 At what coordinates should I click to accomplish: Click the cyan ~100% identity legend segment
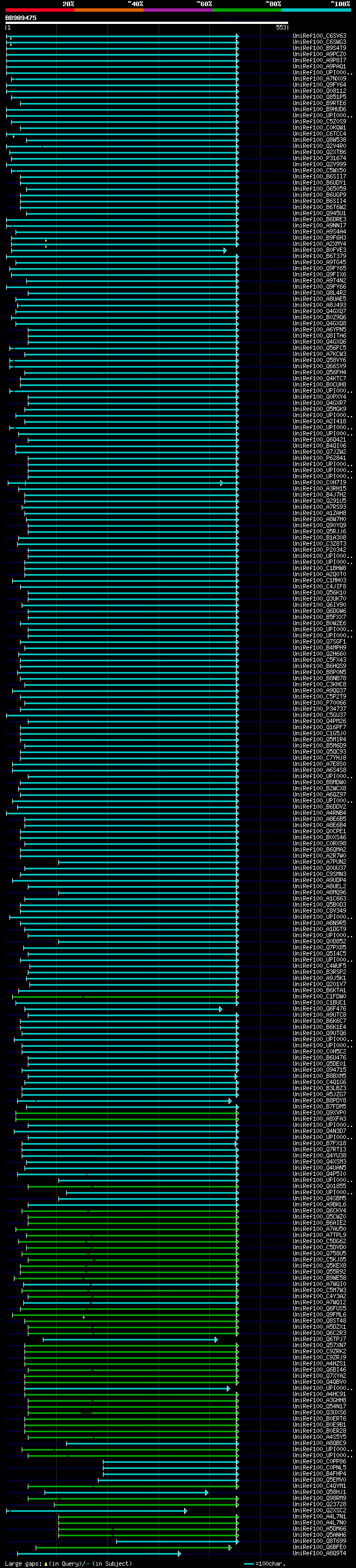(x=316, y=10)
